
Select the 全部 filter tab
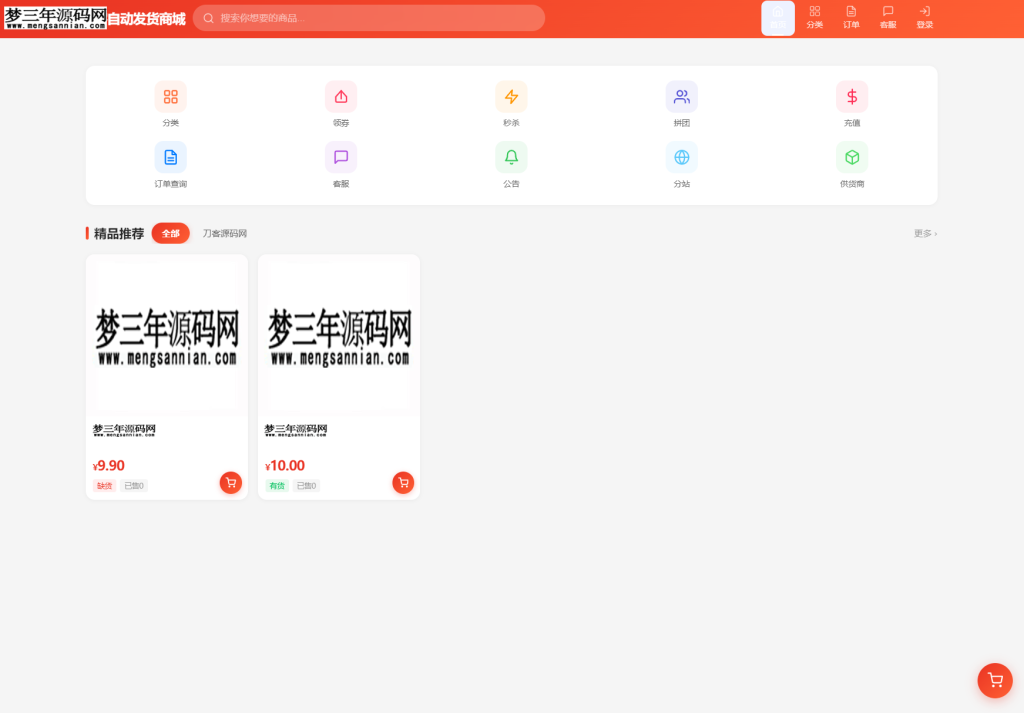170,233
